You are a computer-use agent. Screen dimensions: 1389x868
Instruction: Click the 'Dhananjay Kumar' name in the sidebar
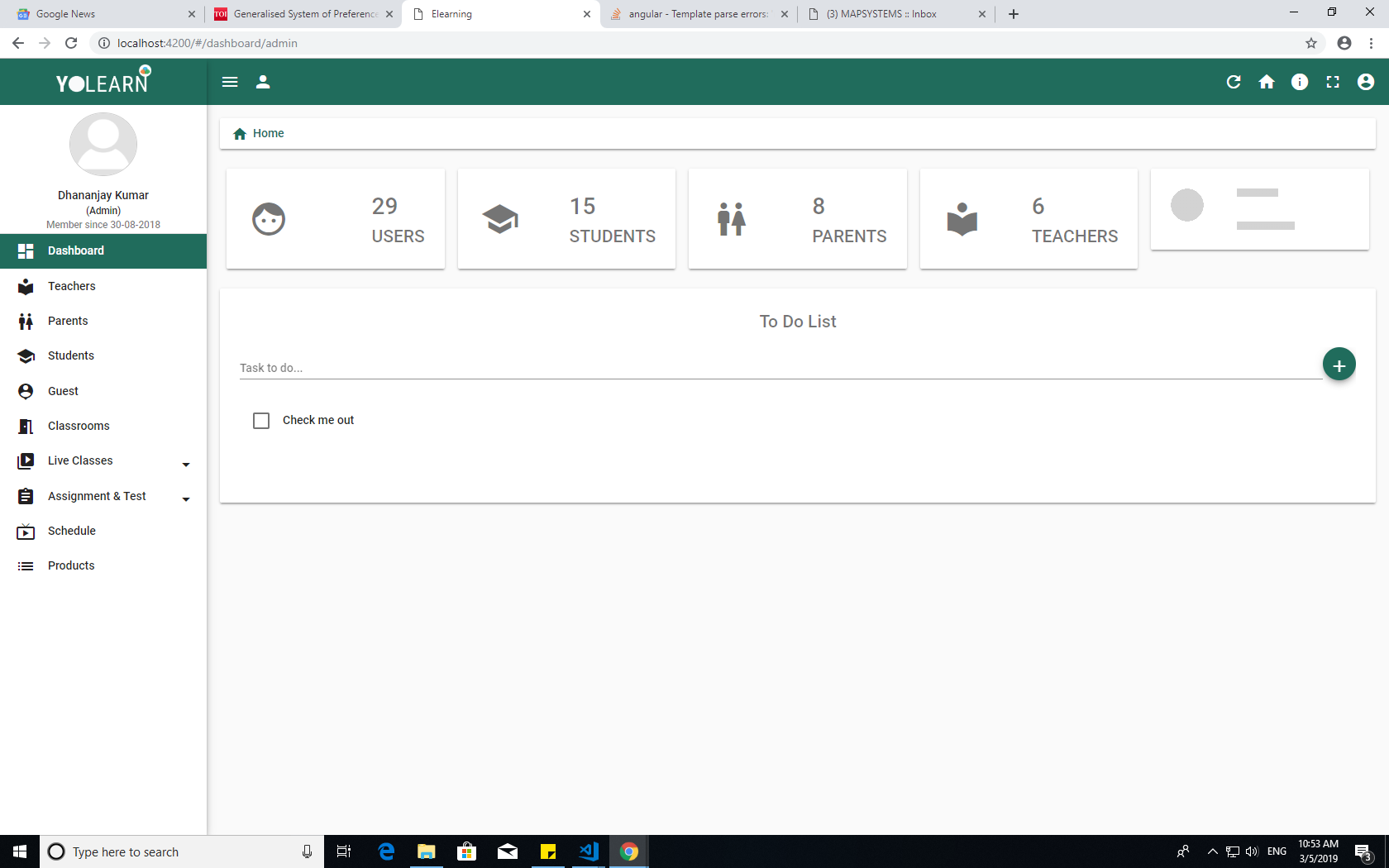pos(103,195)
